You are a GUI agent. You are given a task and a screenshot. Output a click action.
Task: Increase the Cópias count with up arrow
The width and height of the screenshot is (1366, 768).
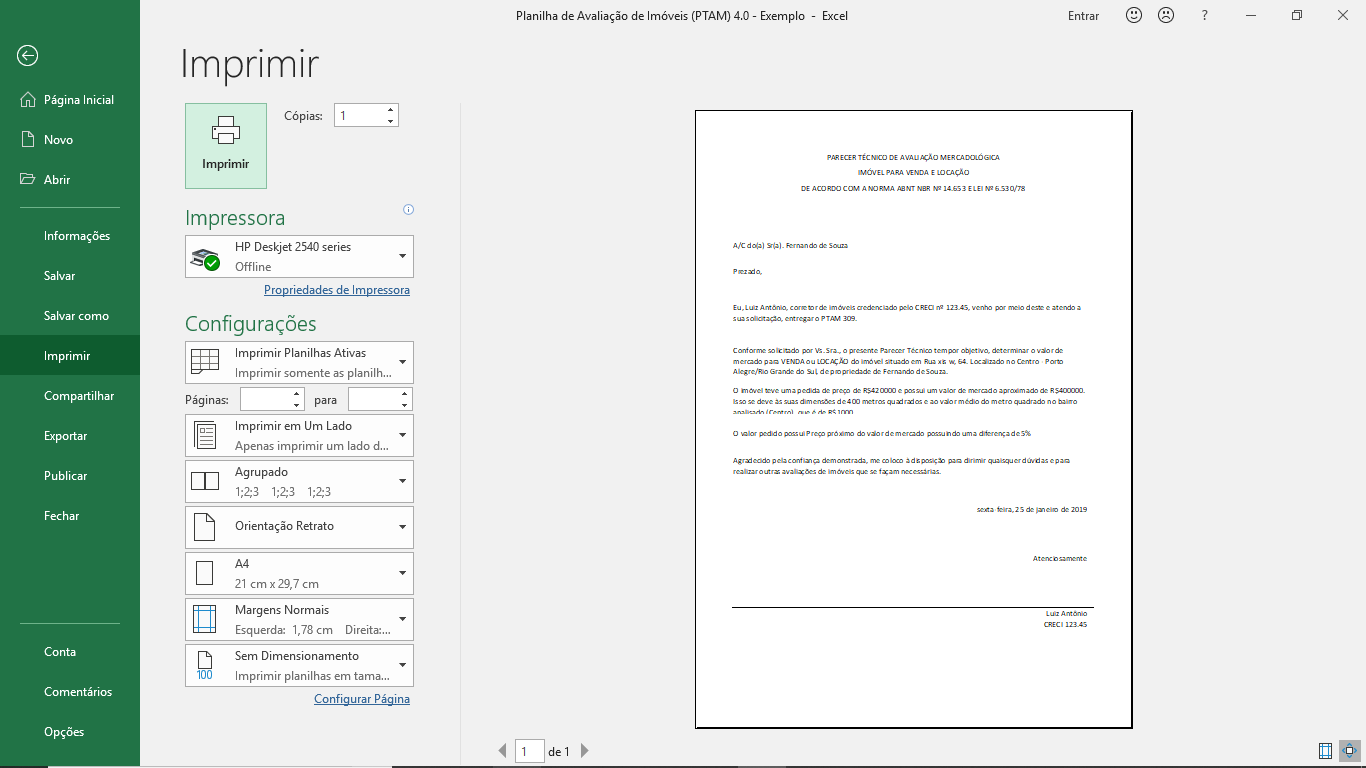[x=390, y=110]
